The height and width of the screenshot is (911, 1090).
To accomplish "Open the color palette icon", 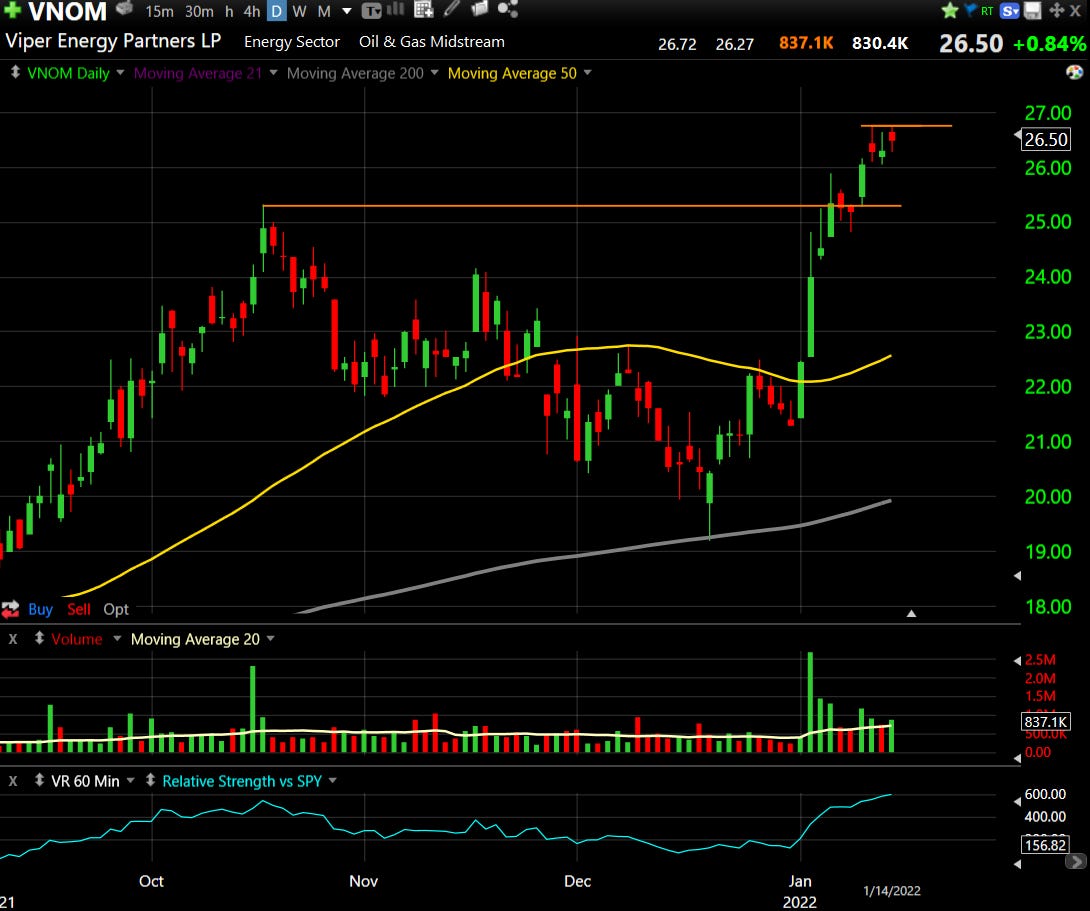I will point(1074,72).
